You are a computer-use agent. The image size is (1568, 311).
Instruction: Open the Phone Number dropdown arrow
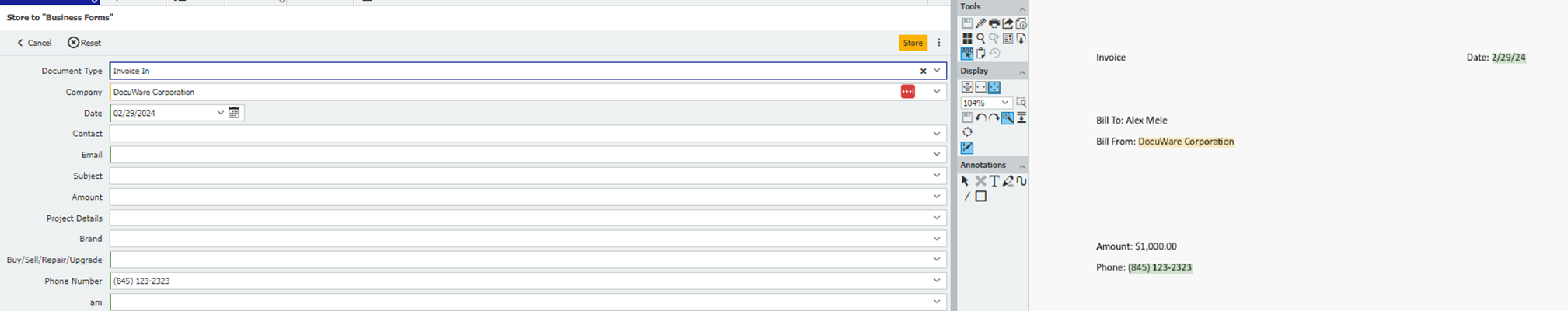pos(937,281)
